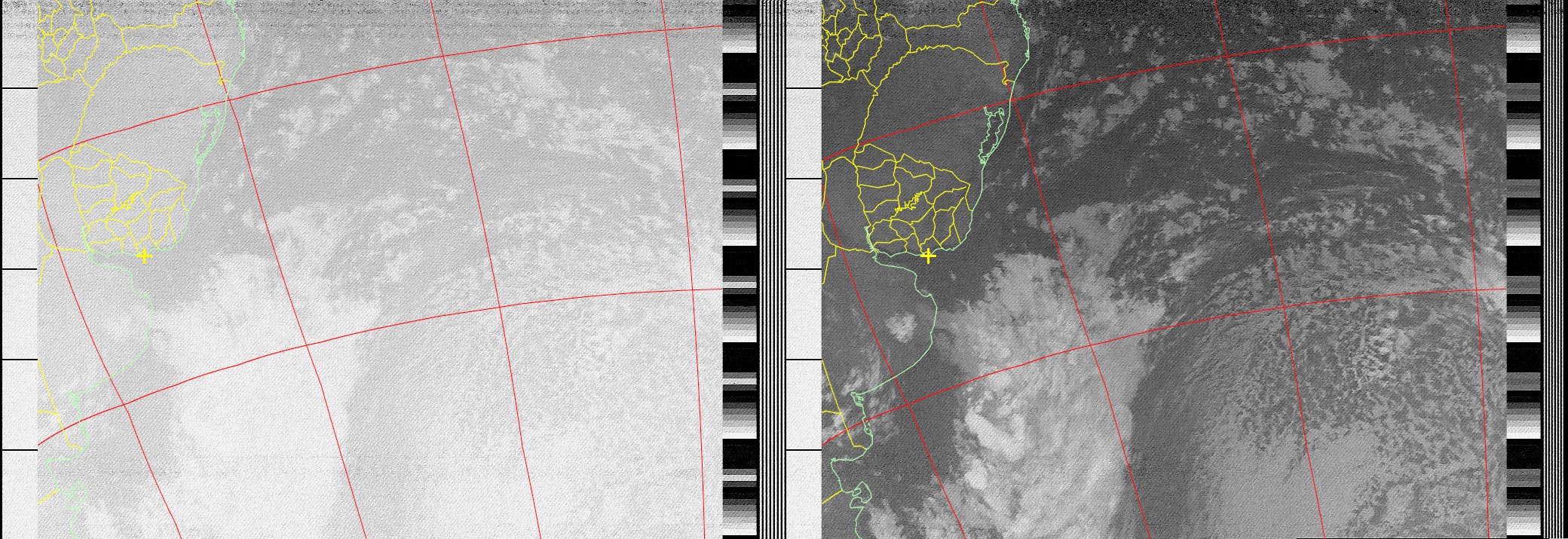This screenshot has width=1568, height=539.
Task: Click the yellow cross marker in right image
Action: pos(928,256)
